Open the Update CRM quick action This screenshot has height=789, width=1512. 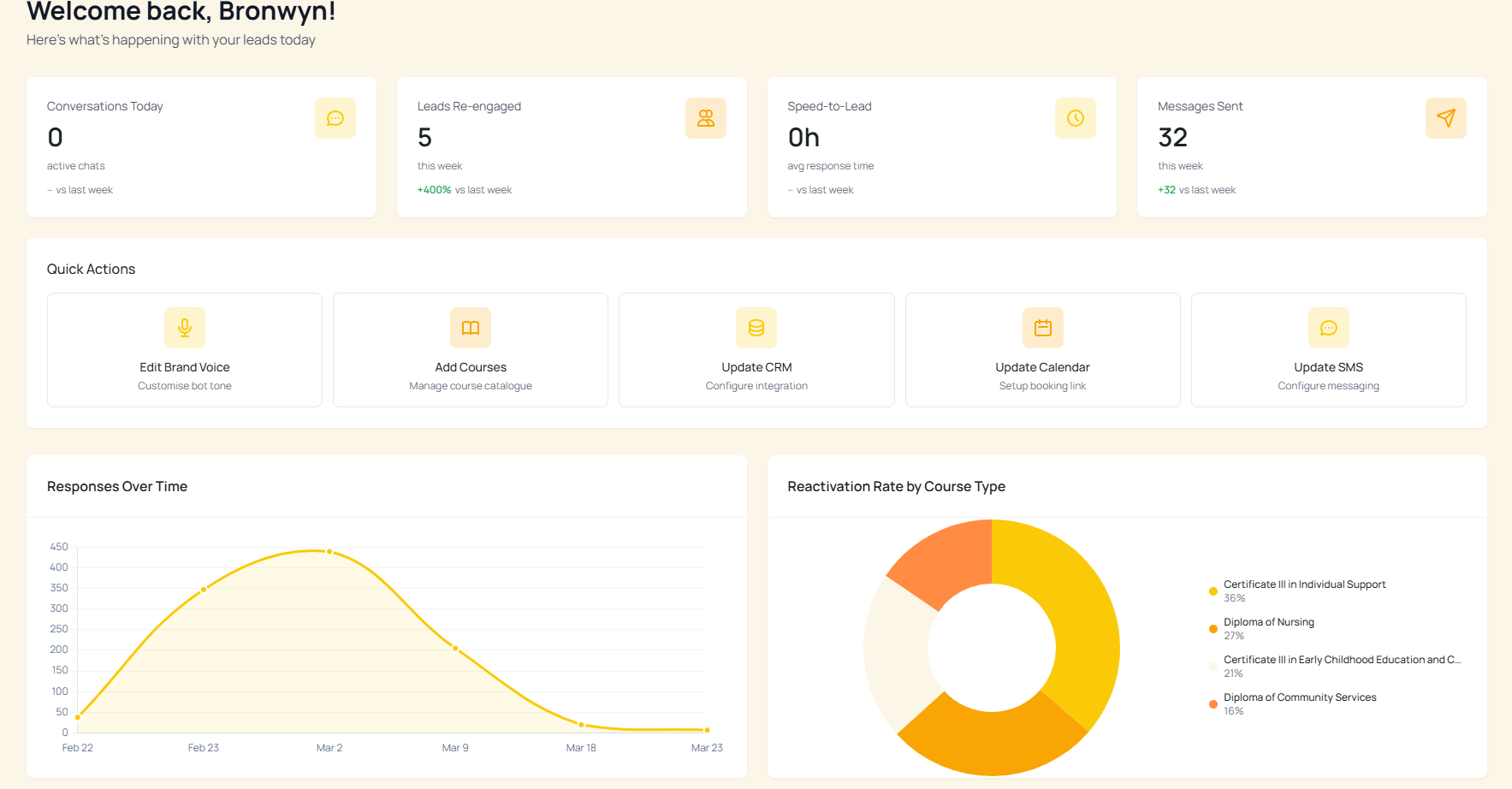[756, 350]
